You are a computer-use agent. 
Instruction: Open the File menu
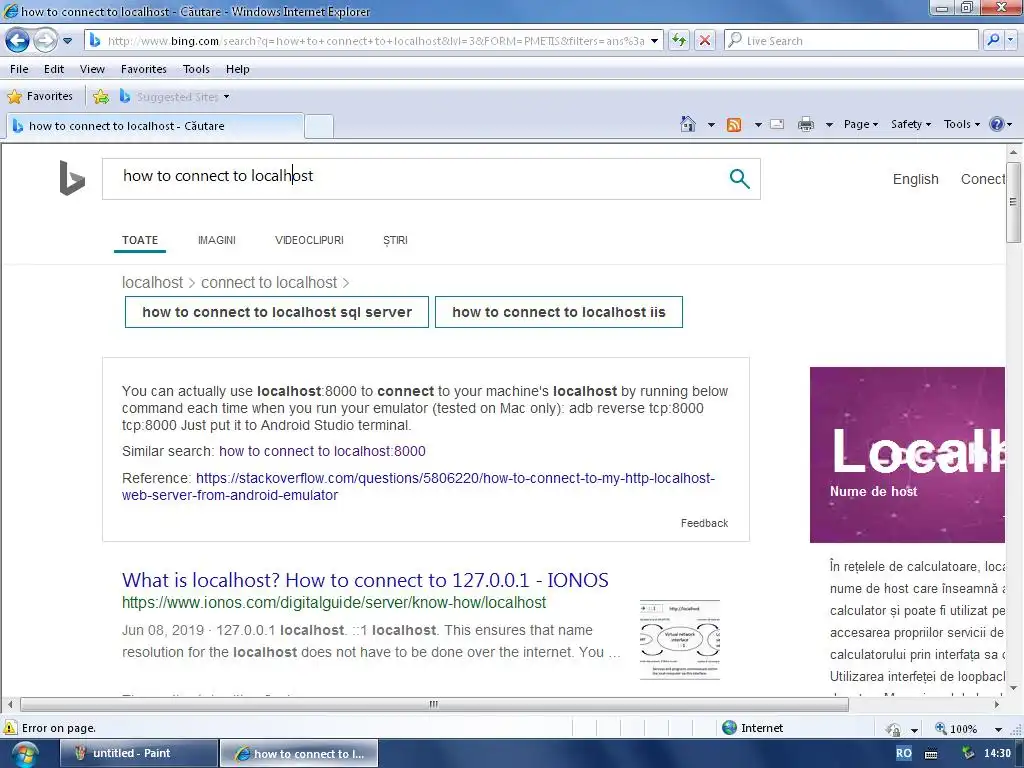(19, 69)
